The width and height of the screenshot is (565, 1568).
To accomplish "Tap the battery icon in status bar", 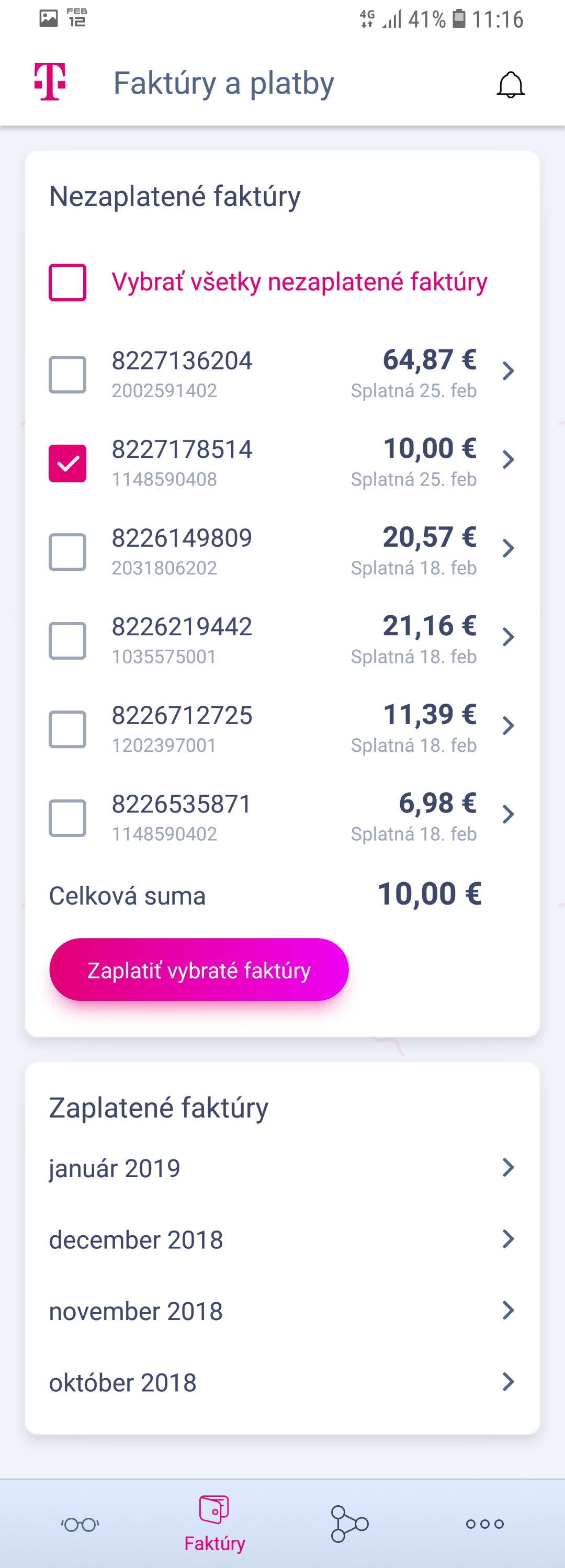I will click(x=459, y=19).
